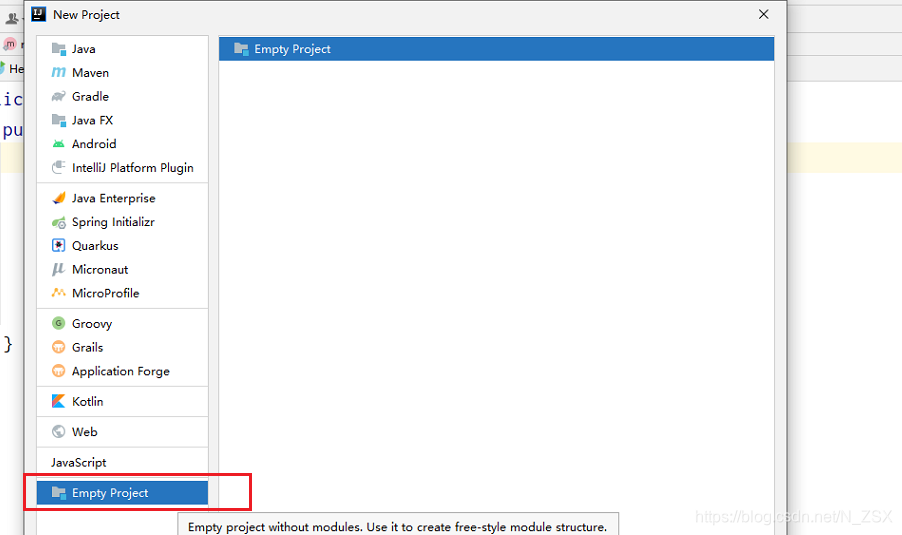The height and width of the screenshot is (535, 902).
Task: Select the Grails entry
Action: (x=123, y=347)
